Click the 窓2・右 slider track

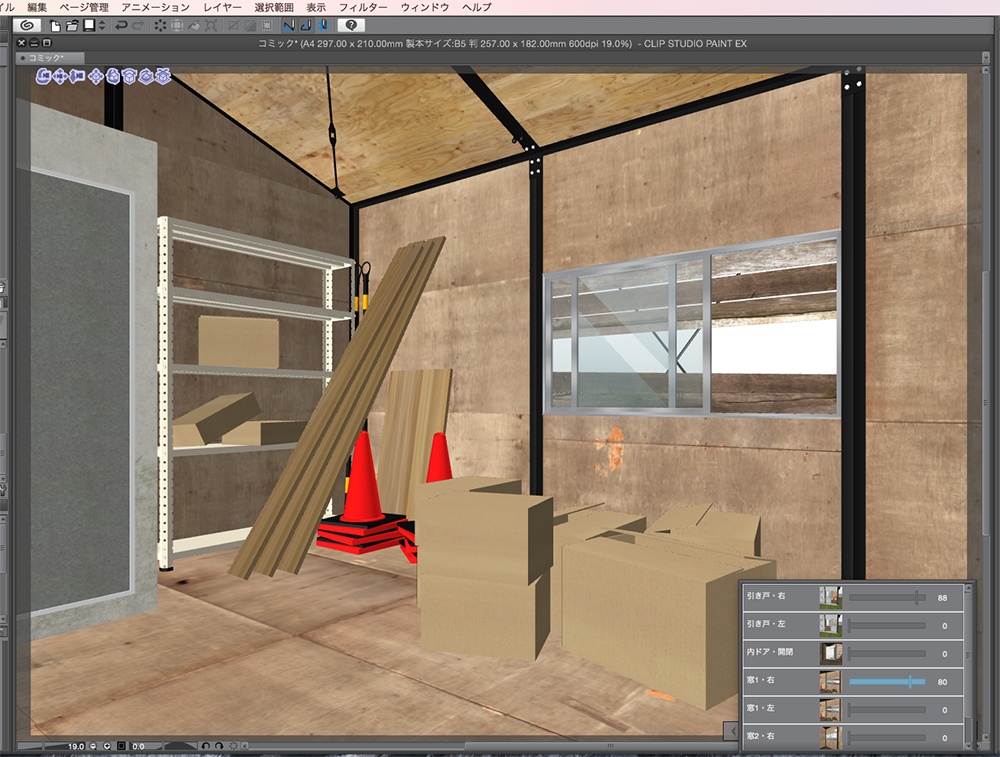[x=887, y=738]
